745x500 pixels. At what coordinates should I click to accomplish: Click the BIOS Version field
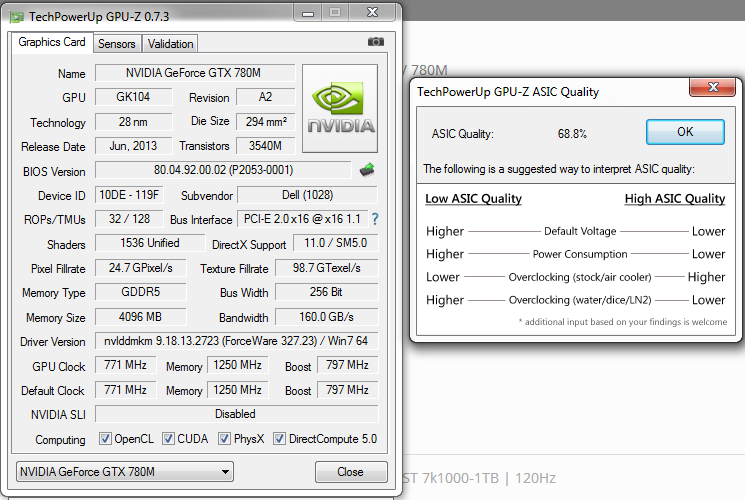pyautogui.click(x=223, y=170)
